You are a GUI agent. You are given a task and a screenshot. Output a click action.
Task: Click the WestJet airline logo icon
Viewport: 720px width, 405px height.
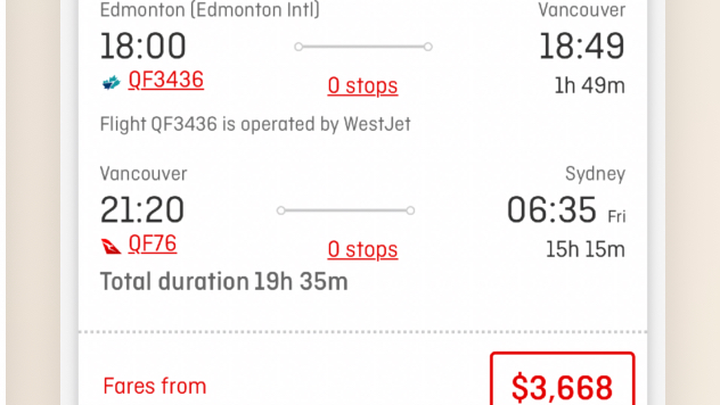point(111,83)
